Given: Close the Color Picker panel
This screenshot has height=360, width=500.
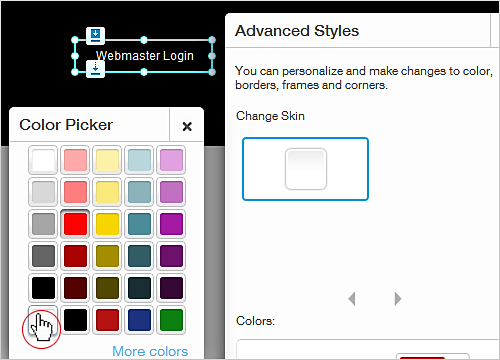Looking at the screenshot, I should [x=187, y=126].
